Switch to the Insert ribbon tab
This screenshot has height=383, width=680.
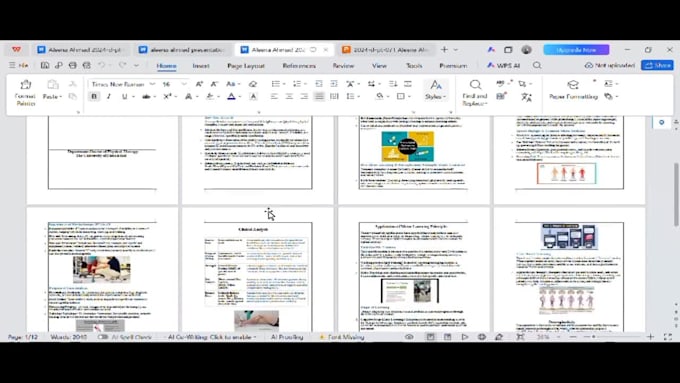tap(201, 66)
